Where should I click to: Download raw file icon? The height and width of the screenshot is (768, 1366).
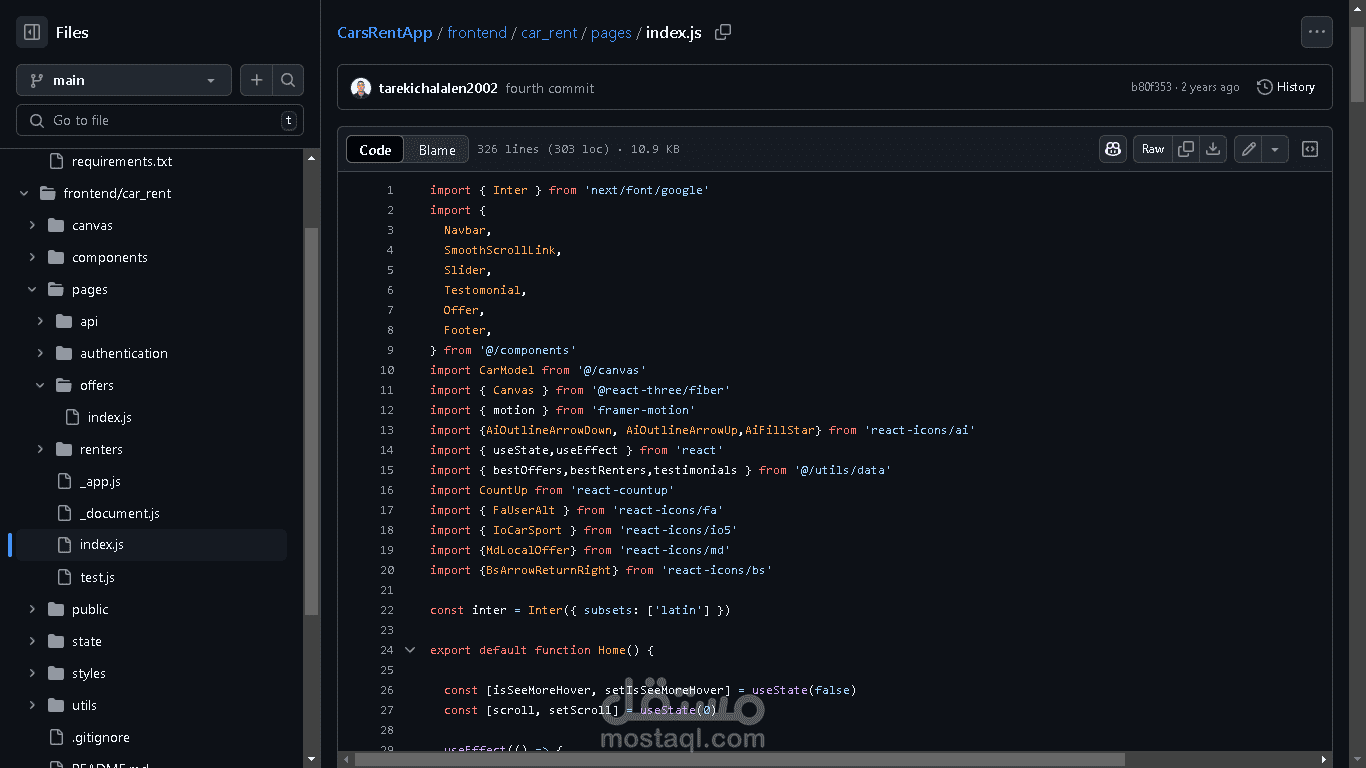pyautogui.click(x=1213, y=149)
